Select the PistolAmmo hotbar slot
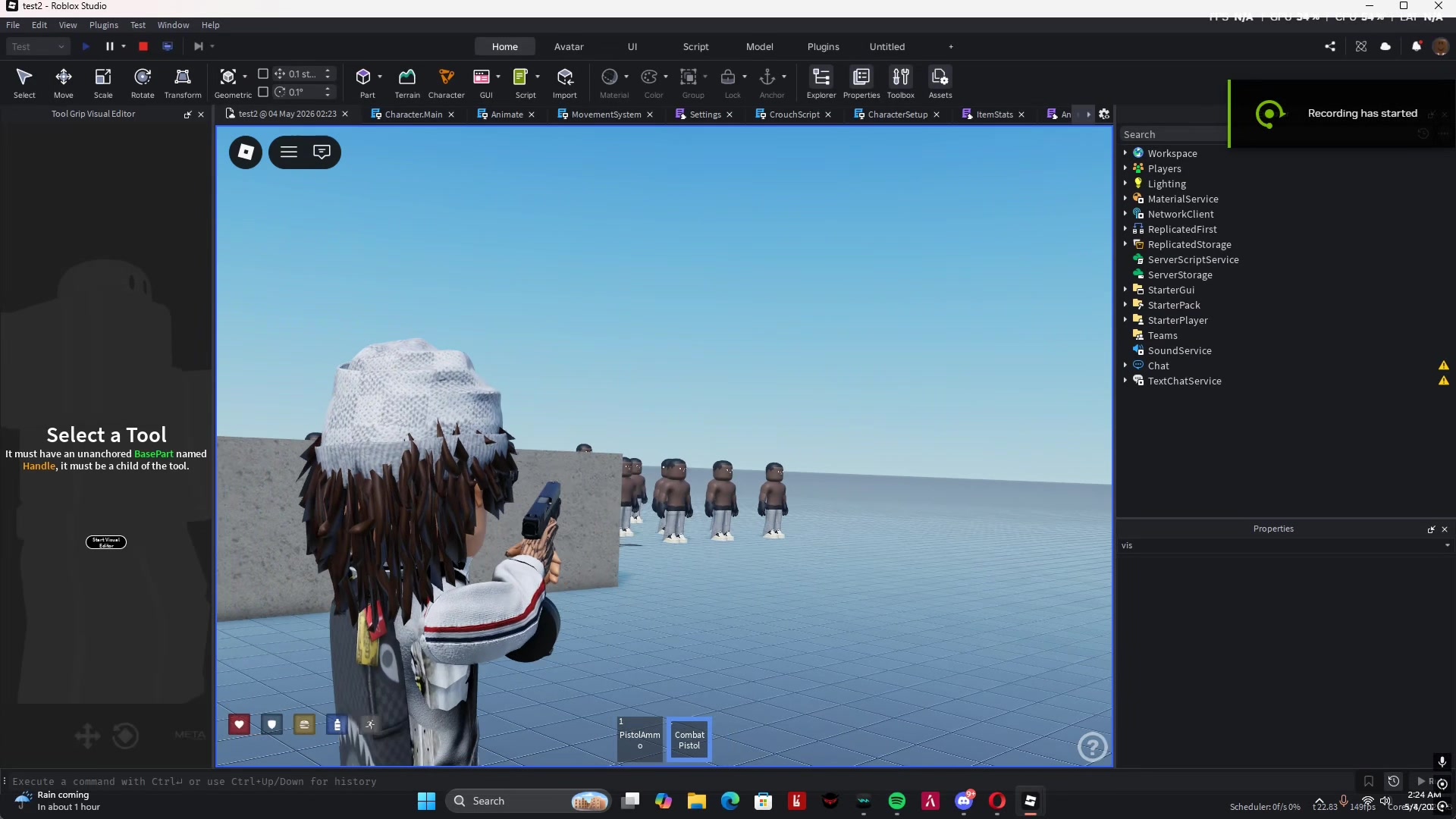Screen dimensions: 1456x819 640,739
